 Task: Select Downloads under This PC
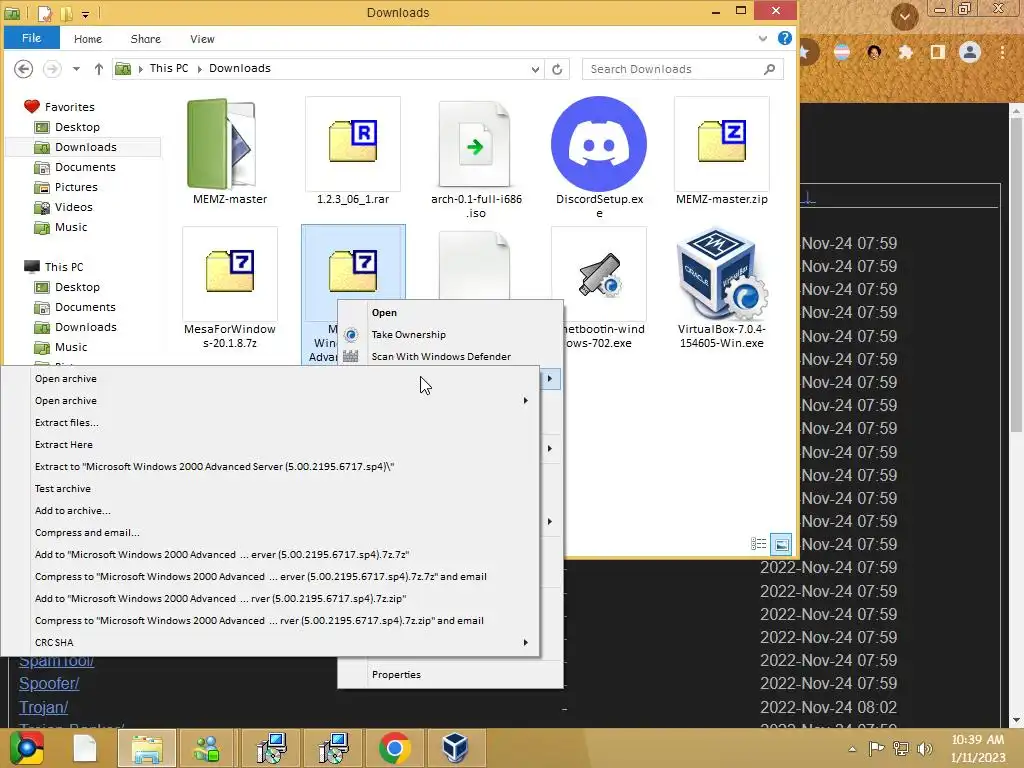click(86, 327)
